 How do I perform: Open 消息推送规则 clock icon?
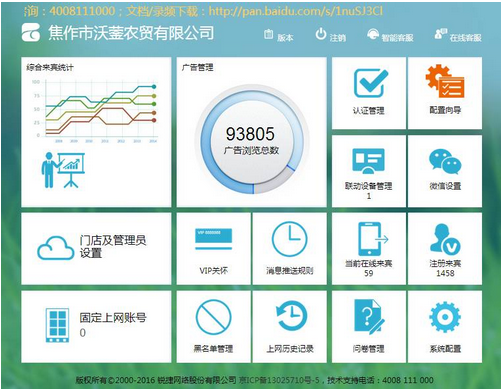[x=290, y=239]
